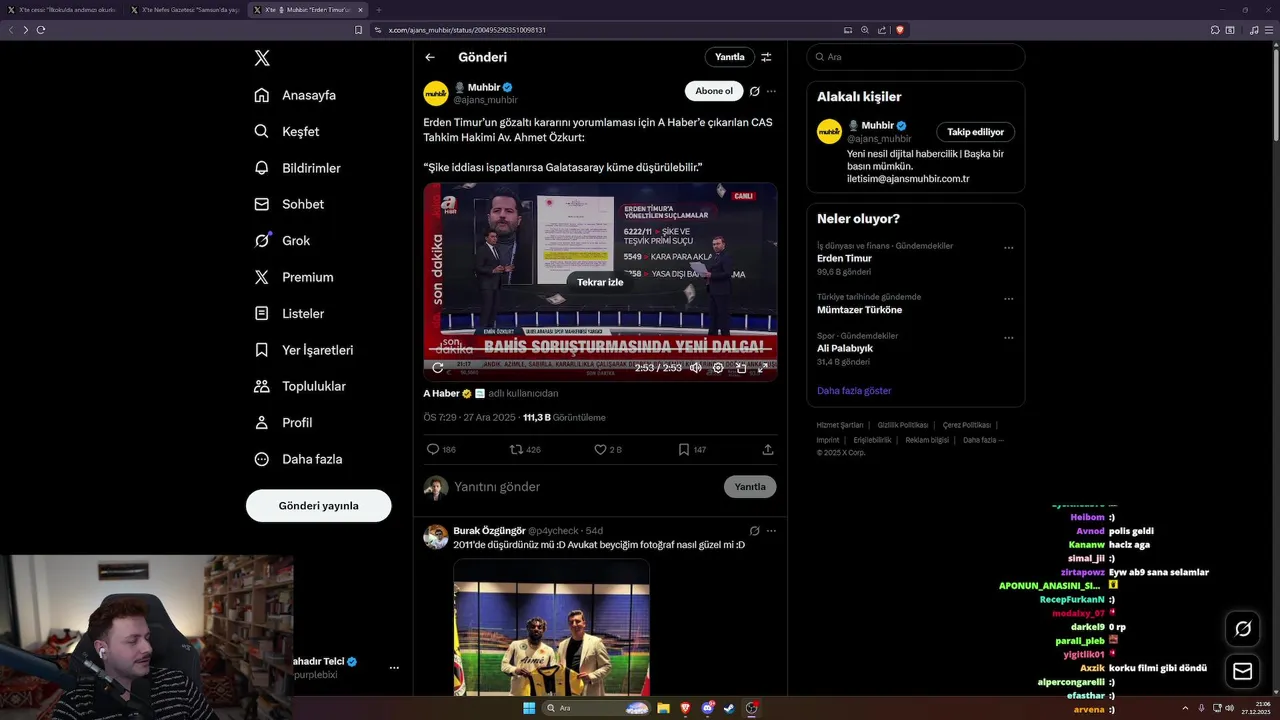The width and height of the screenshot is (1280, 720).
Task: Click Grok explain icon on Muhbir post
Action: coord(755,91)
